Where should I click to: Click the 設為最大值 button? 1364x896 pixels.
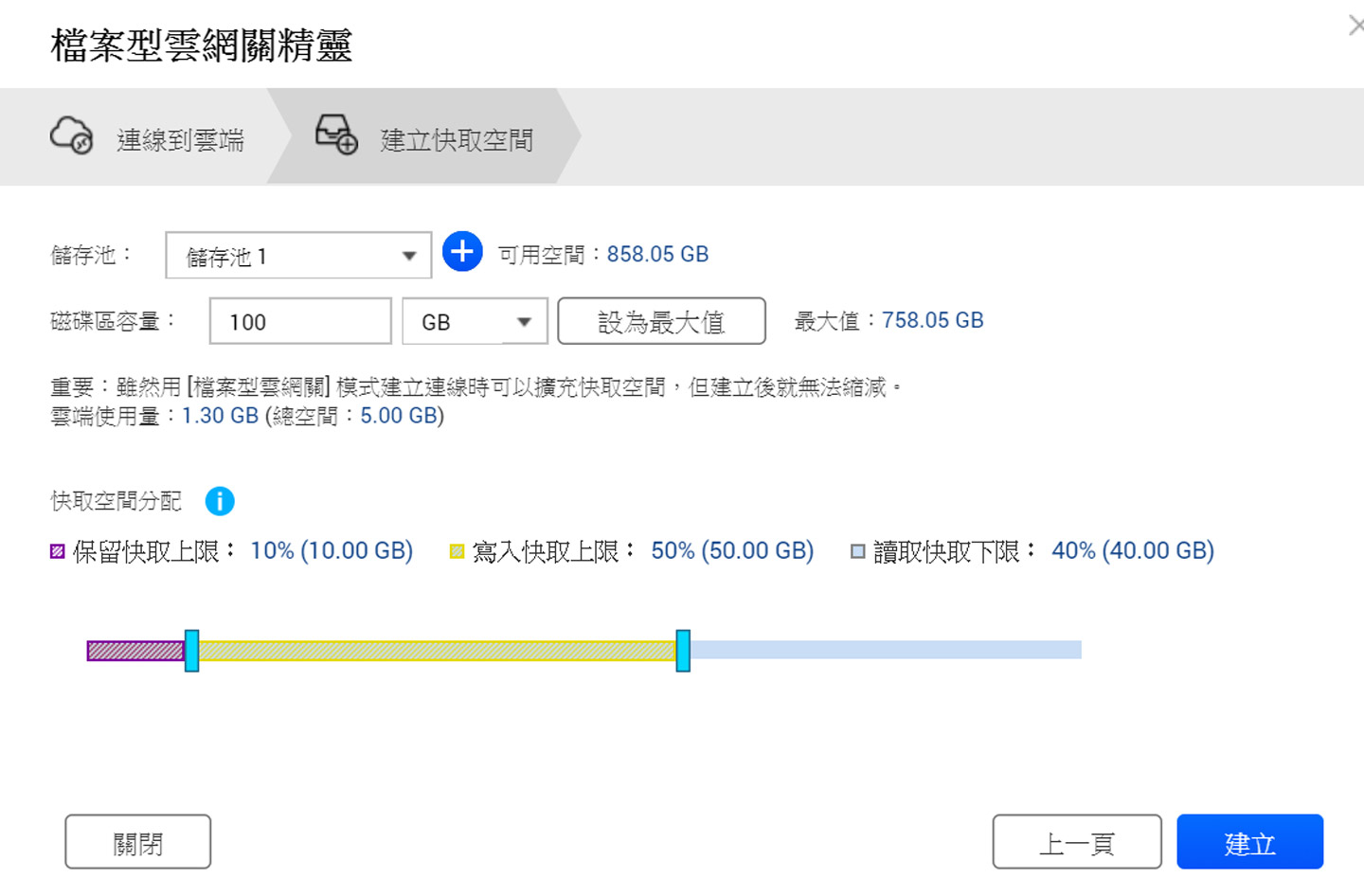click(x=660, y=321)
